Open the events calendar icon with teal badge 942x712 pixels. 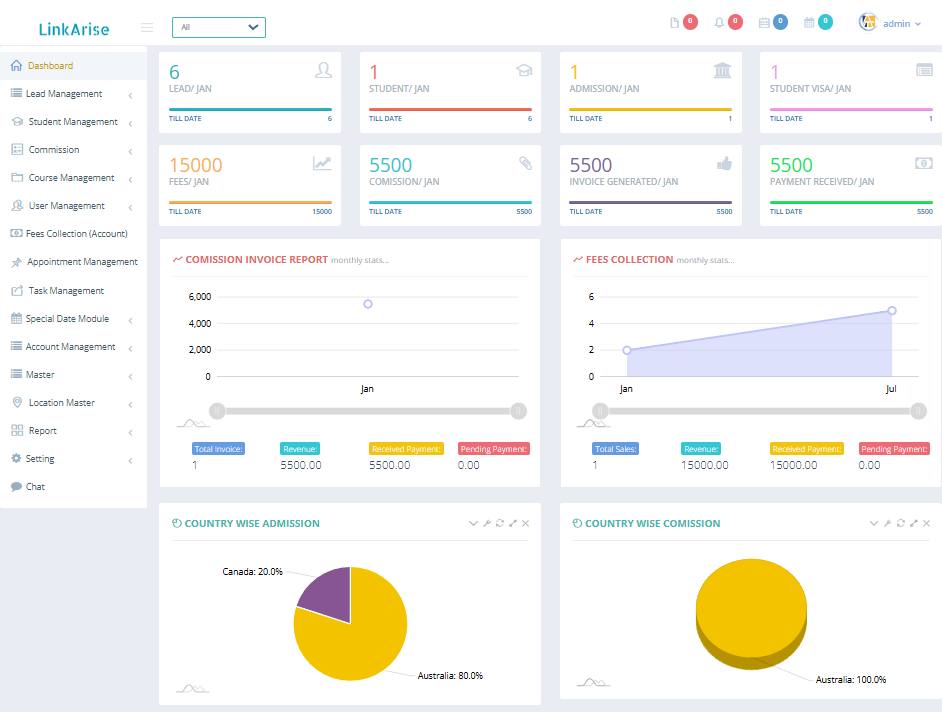[809, 20]
